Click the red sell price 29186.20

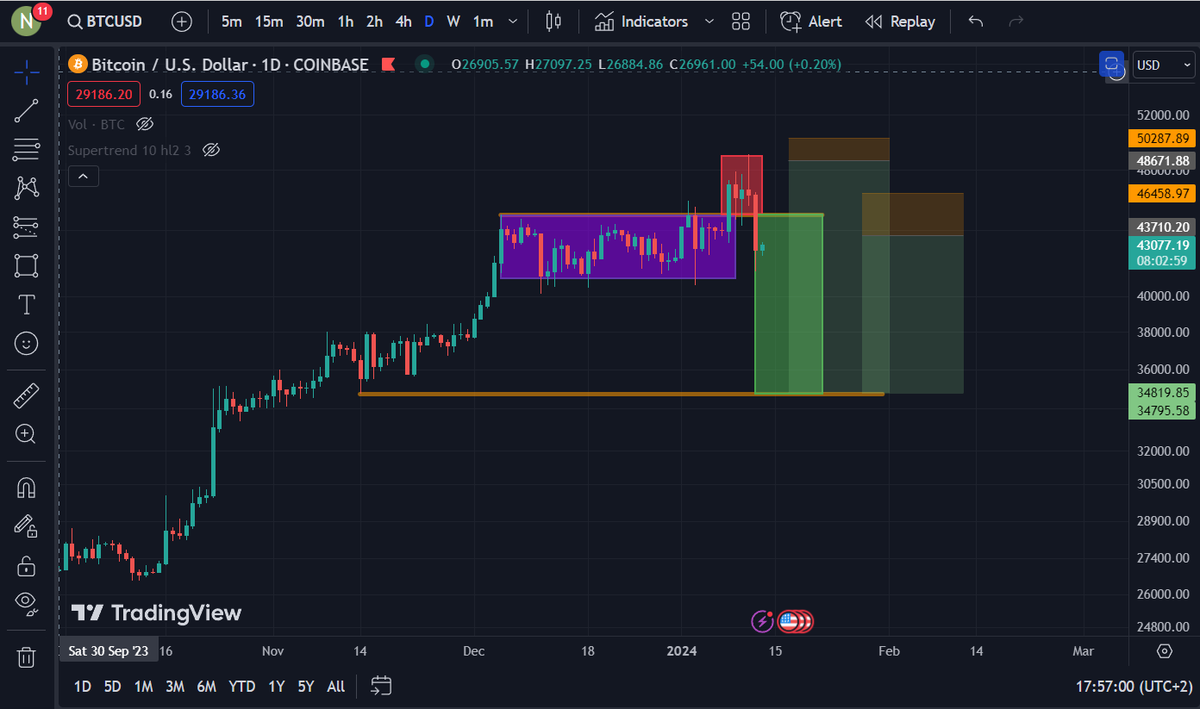104,95
